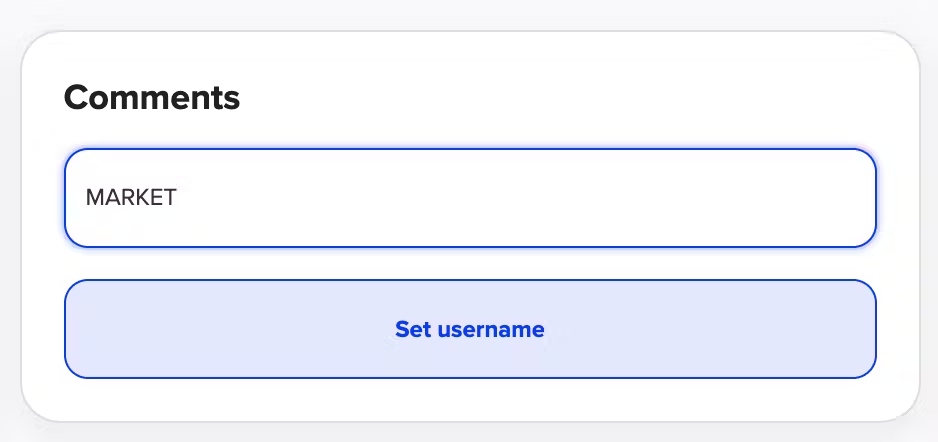
Task: Click the Comments title text
Action: [152, 98]
